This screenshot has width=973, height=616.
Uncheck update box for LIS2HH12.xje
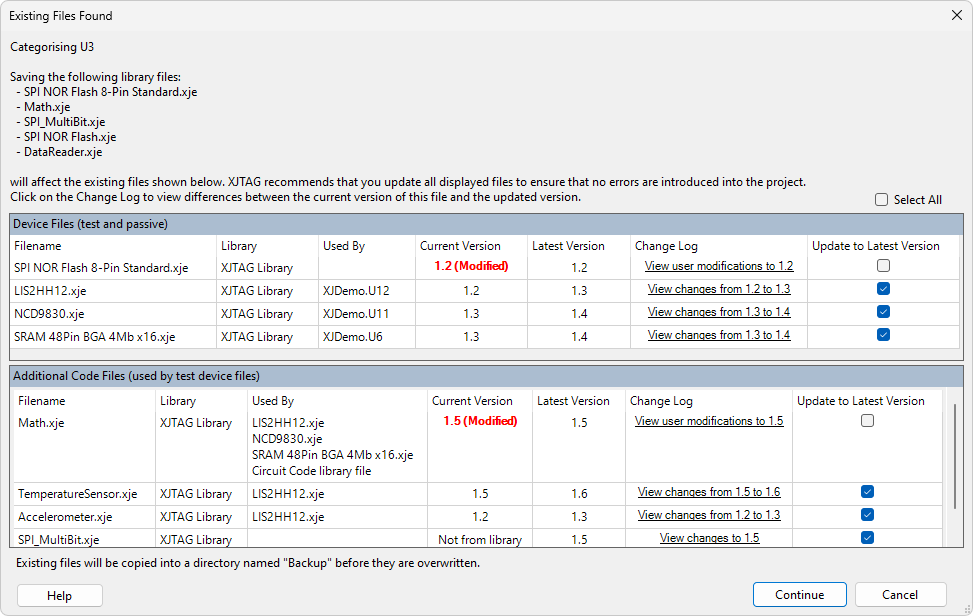882,289
